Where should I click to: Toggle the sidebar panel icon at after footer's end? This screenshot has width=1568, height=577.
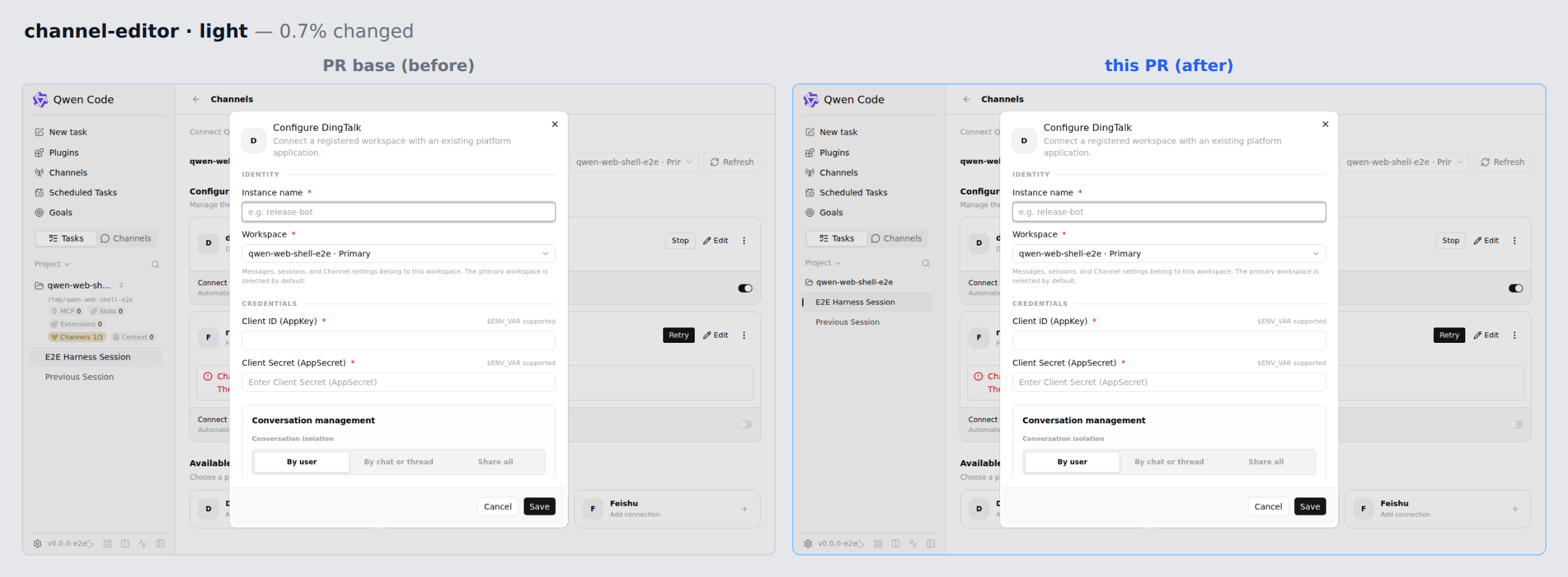coord(931,543)
